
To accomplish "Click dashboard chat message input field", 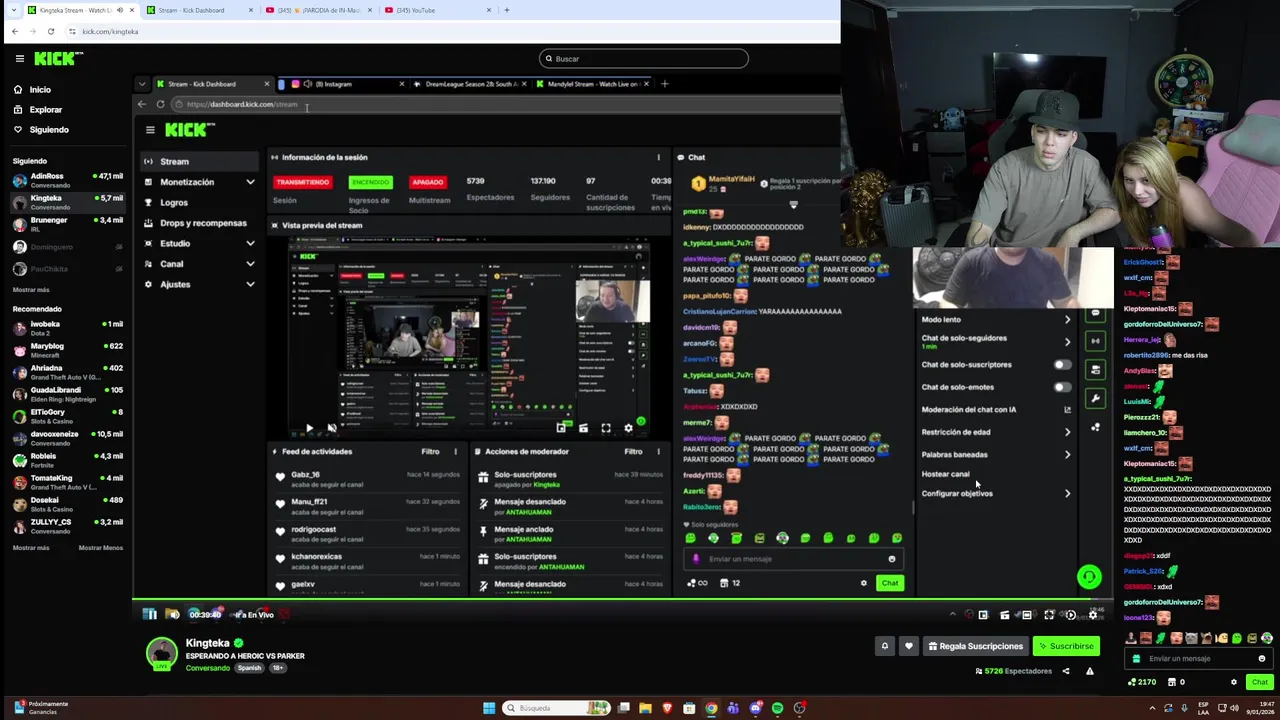I will [793, 559].
